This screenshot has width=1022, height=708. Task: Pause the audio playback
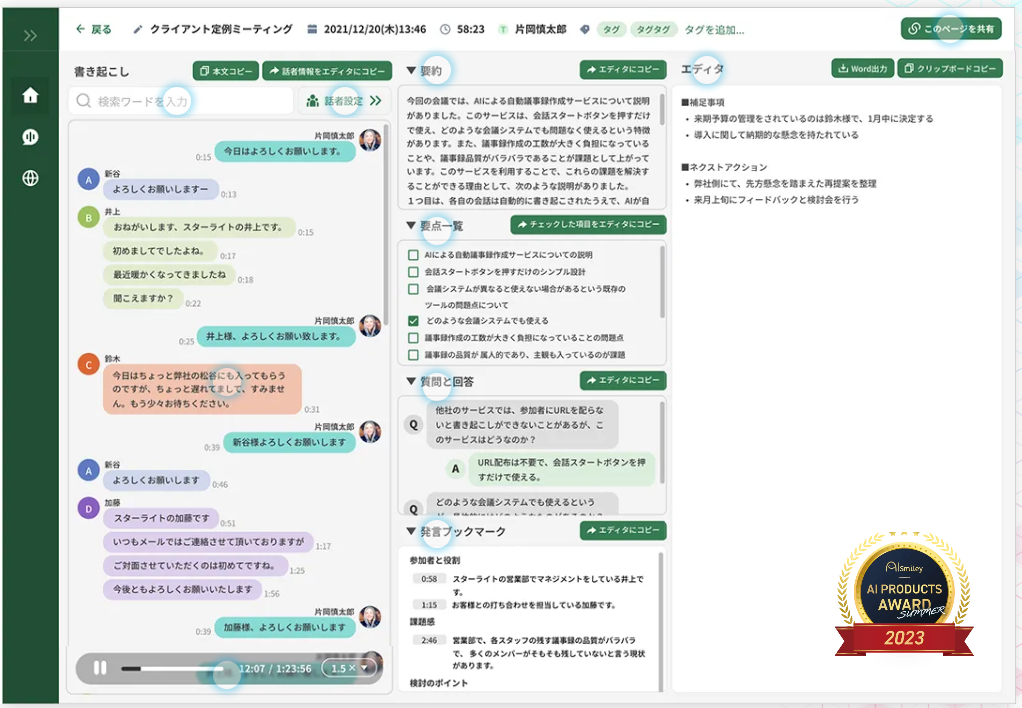tap(100, 668)
